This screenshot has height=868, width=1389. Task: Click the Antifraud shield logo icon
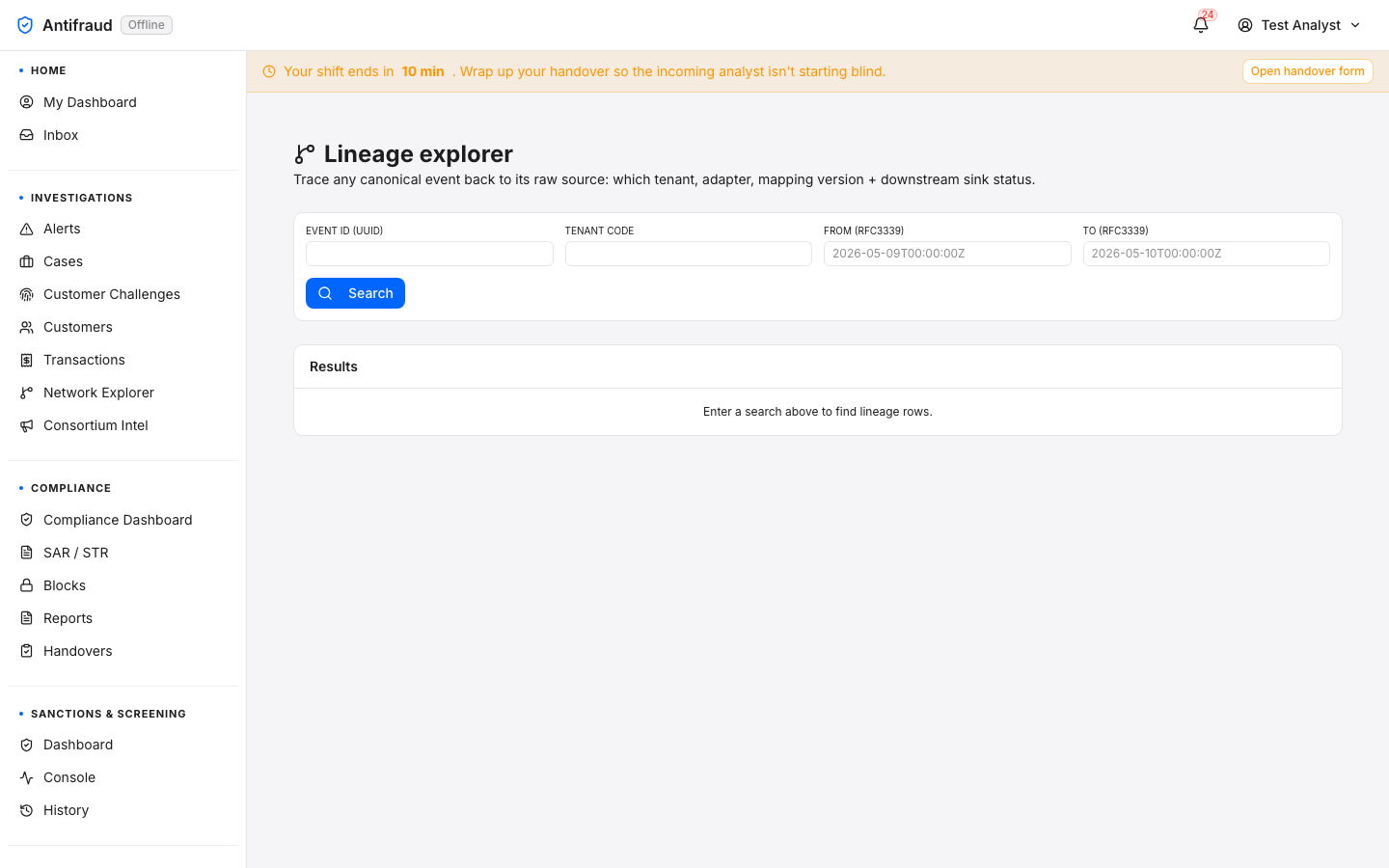pyautogui.click(x=25, y=25)
